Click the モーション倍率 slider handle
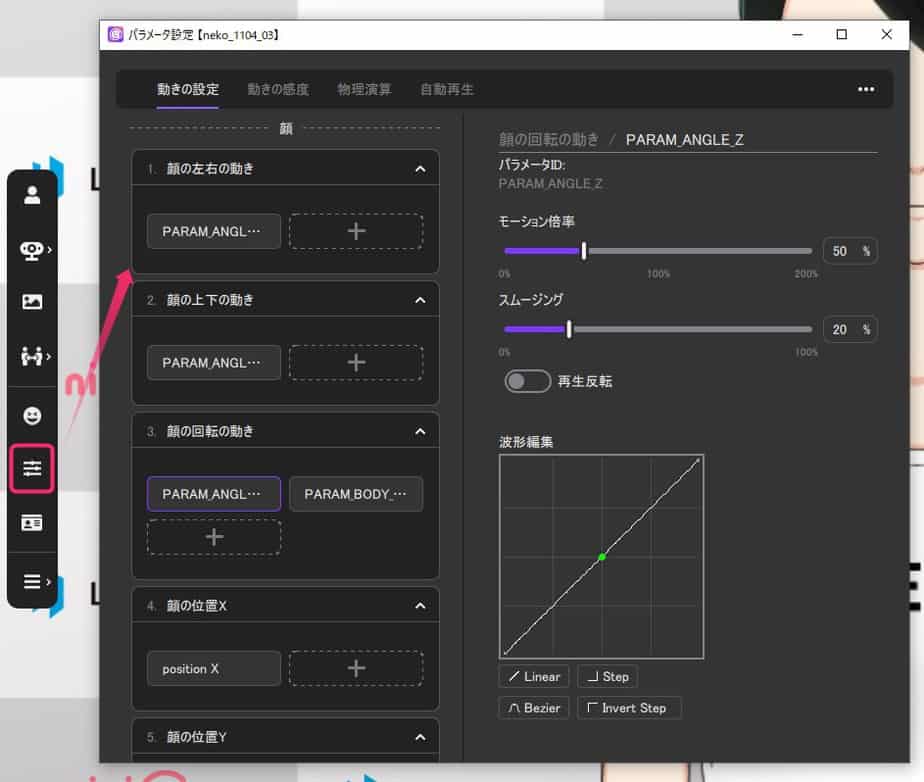 pos(584,251)
